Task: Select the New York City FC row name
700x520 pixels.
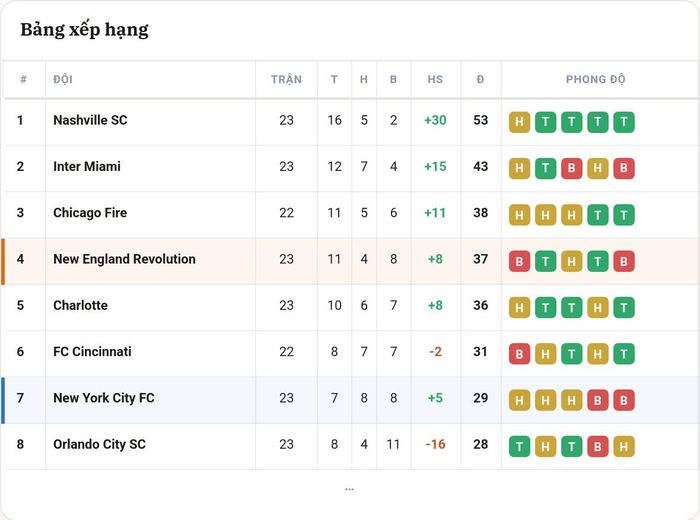Action: [x=104, y=398]
